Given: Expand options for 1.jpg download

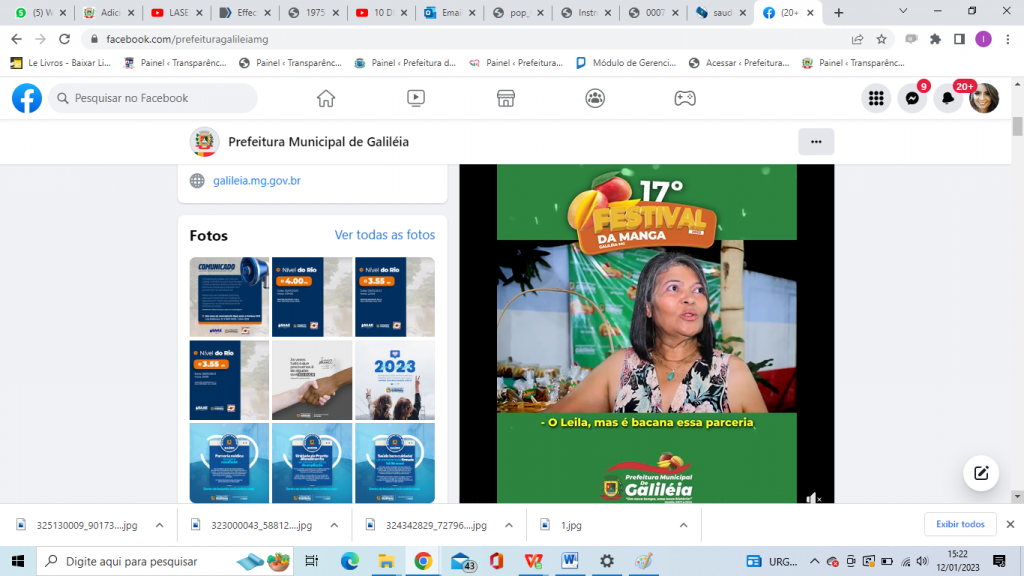Looking at the screenshot, I should click(x=683, y=525).
